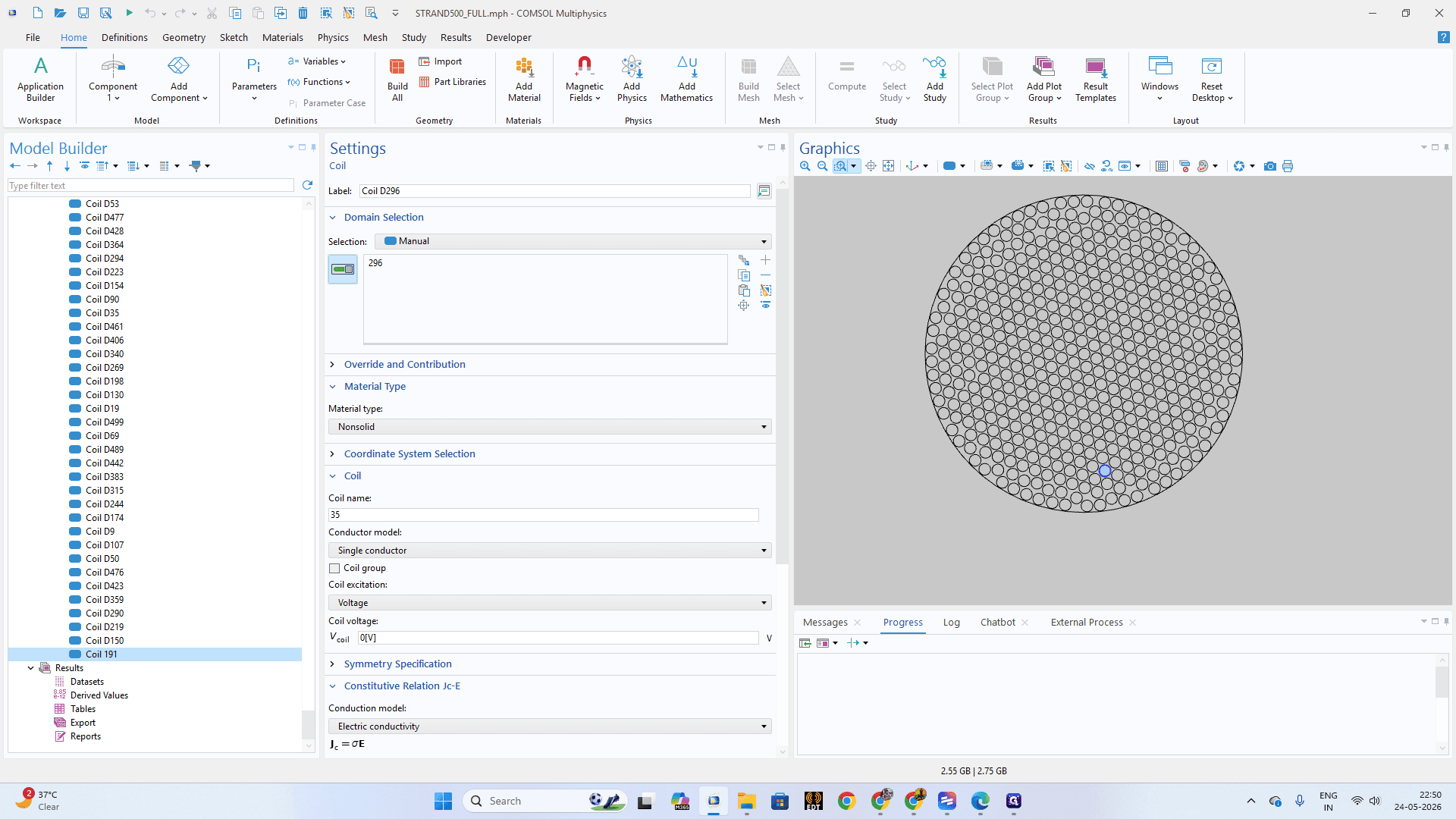Screen dimensions: 1456x819
Task: Open the File menu
Action: pyautogui.click(x=33, y=37)
